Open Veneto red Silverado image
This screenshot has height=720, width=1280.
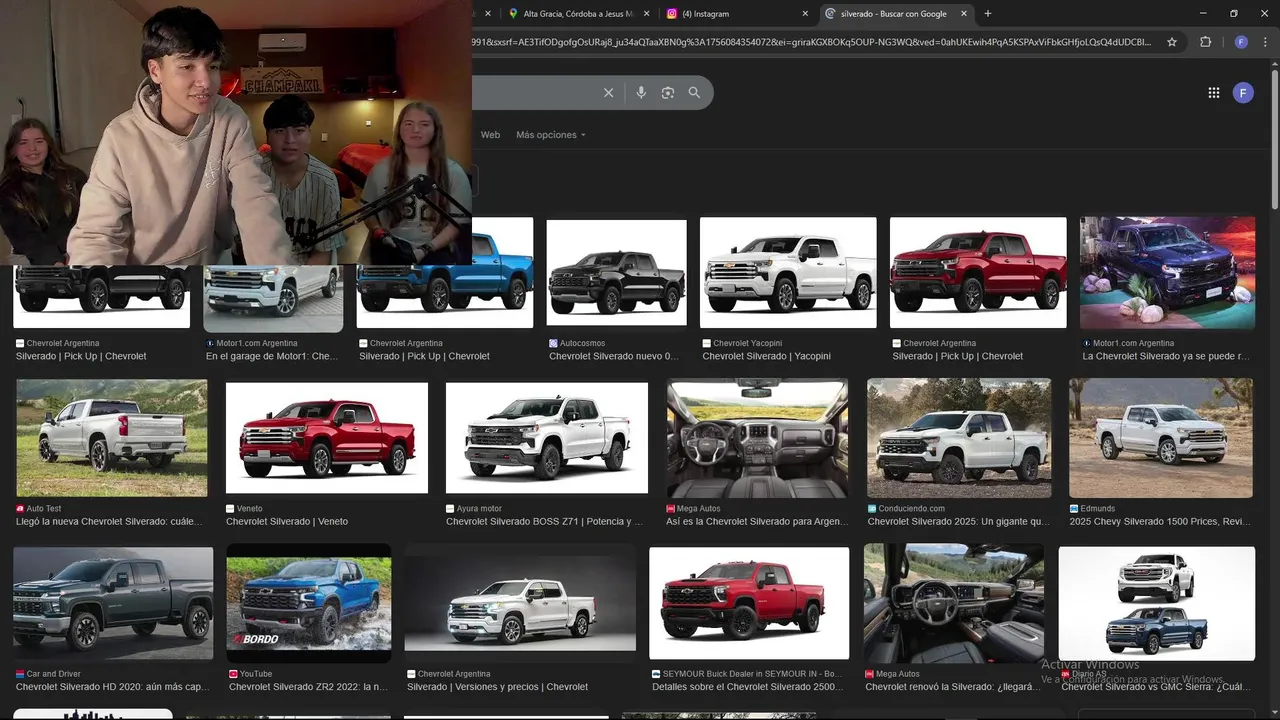[327, 438]
